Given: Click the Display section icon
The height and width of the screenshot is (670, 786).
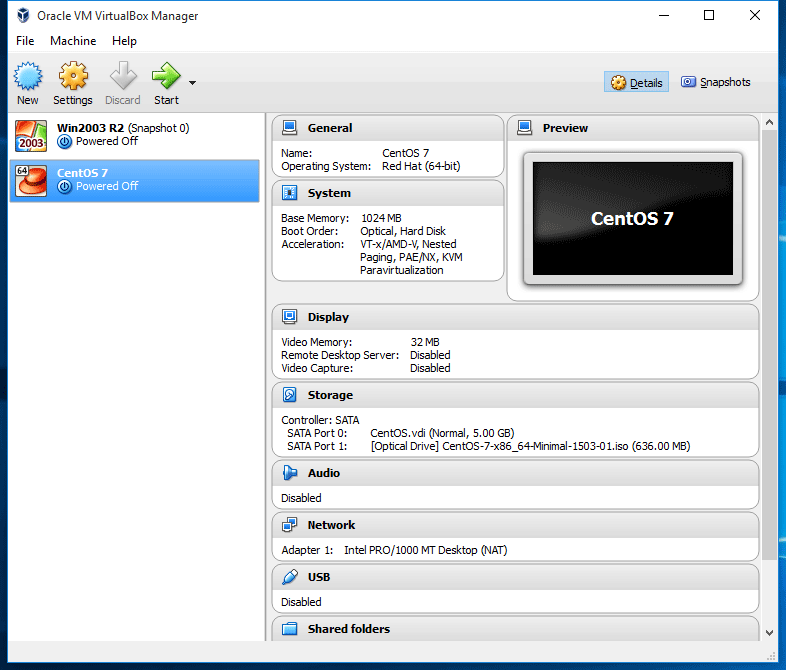Looking at the screenshot, I should point(290,317).
